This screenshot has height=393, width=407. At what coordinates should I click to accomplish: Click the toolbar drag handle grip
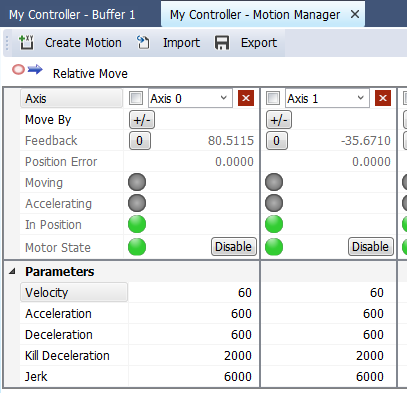[x=7, y=43]
